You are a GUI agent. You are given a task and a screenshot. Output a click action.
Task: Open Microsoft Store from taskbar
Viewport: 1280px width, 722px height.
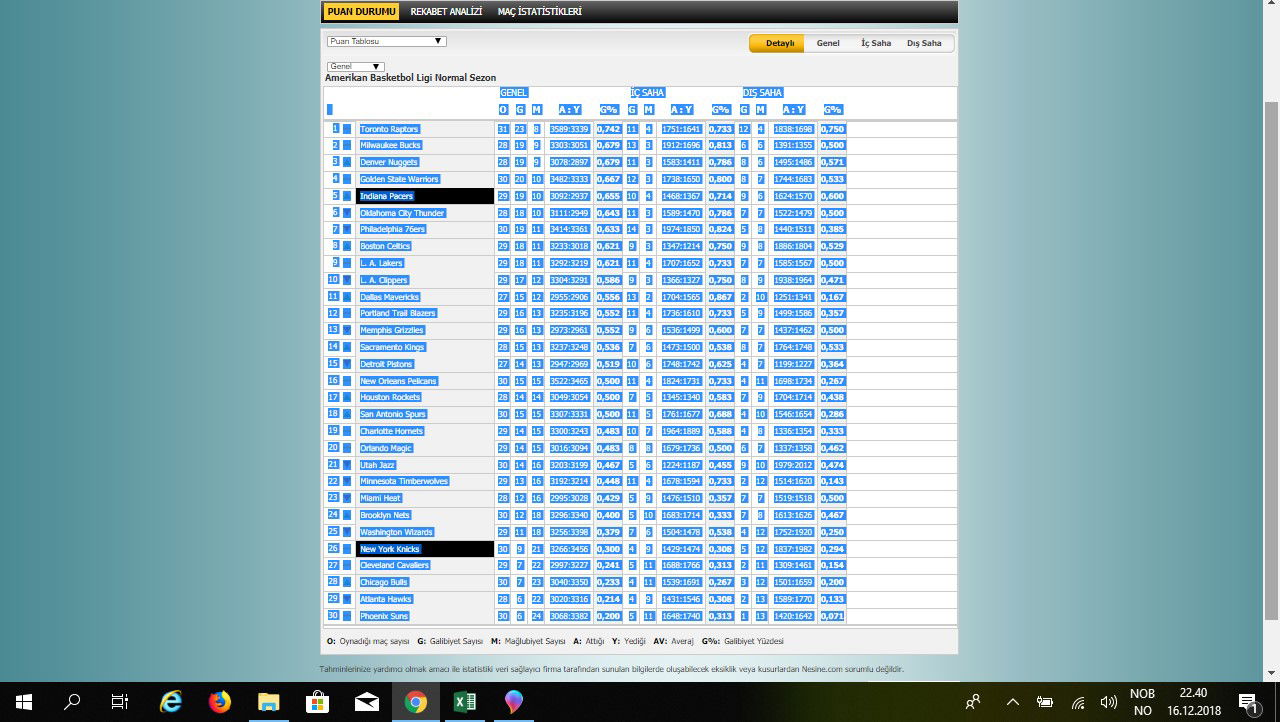click(x=318, y=702)
